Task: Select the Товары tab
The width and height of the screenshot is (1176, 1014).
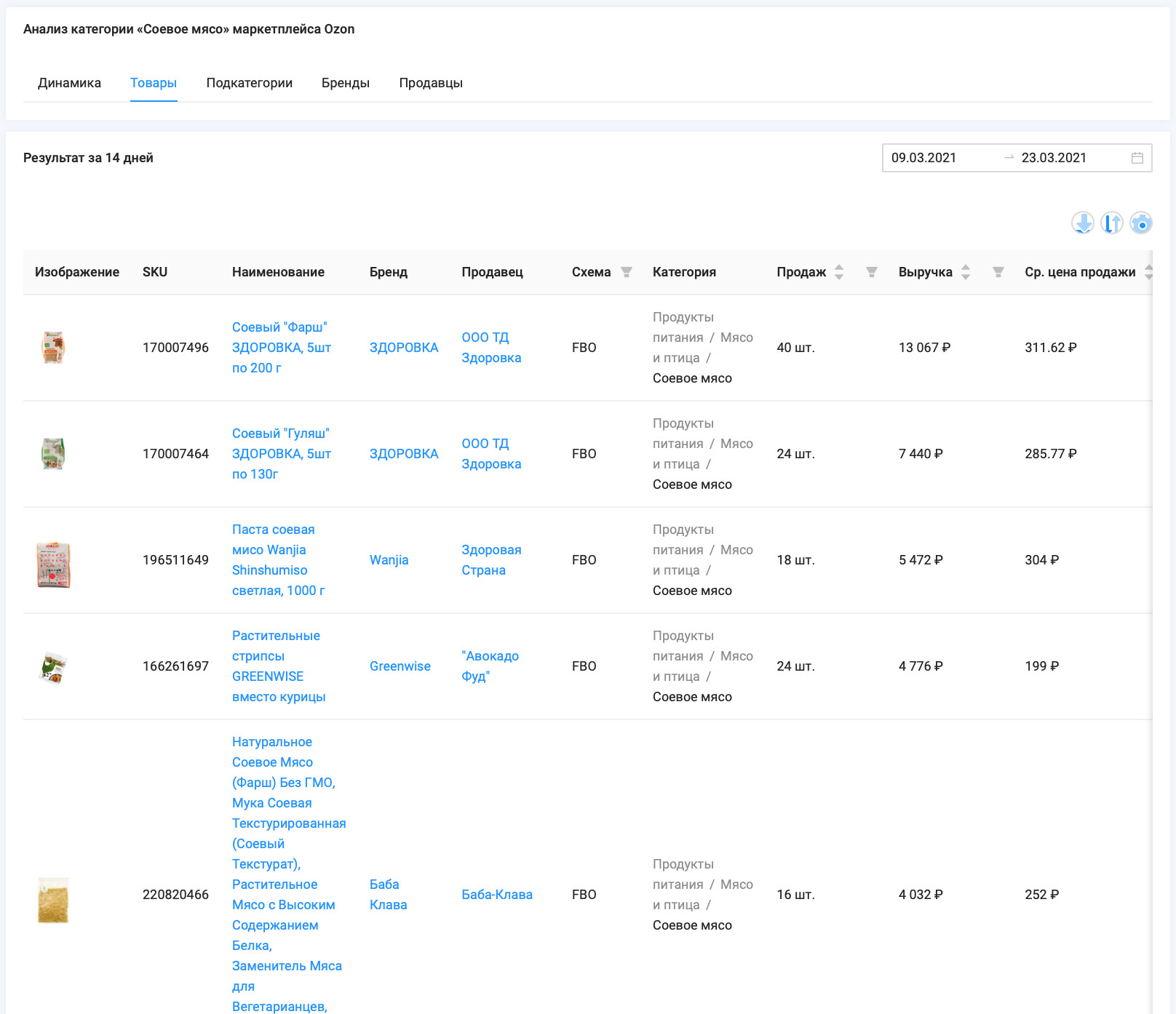Action: coord(154,83)
